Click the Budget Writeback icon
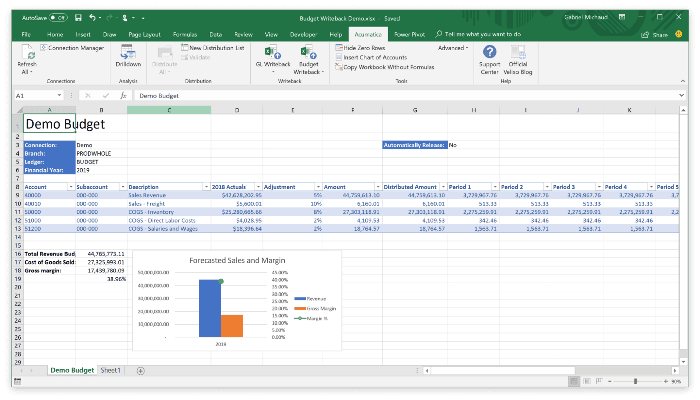 pos(308,53)
